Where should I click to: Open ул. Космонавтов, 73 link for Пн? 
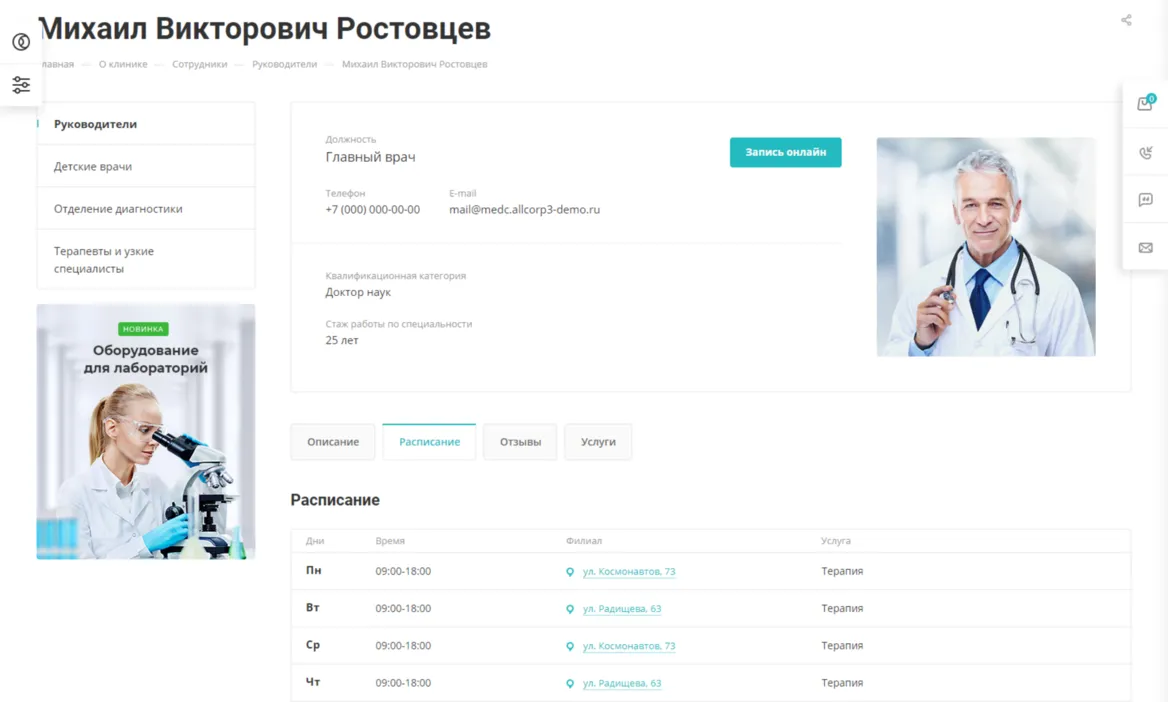[x=629, y=572]
